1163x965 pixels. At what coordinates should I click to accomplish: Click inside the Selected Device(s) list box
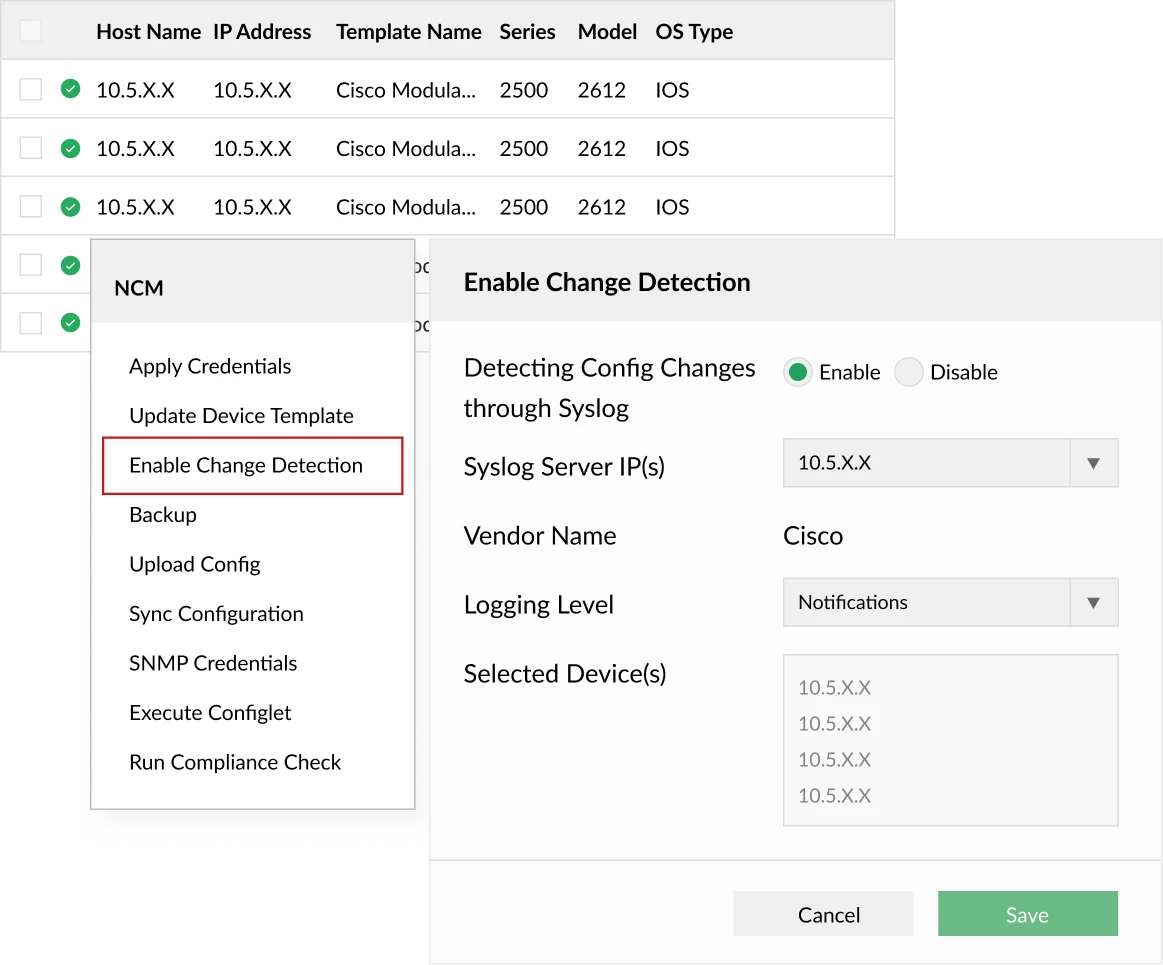(949, 740)
